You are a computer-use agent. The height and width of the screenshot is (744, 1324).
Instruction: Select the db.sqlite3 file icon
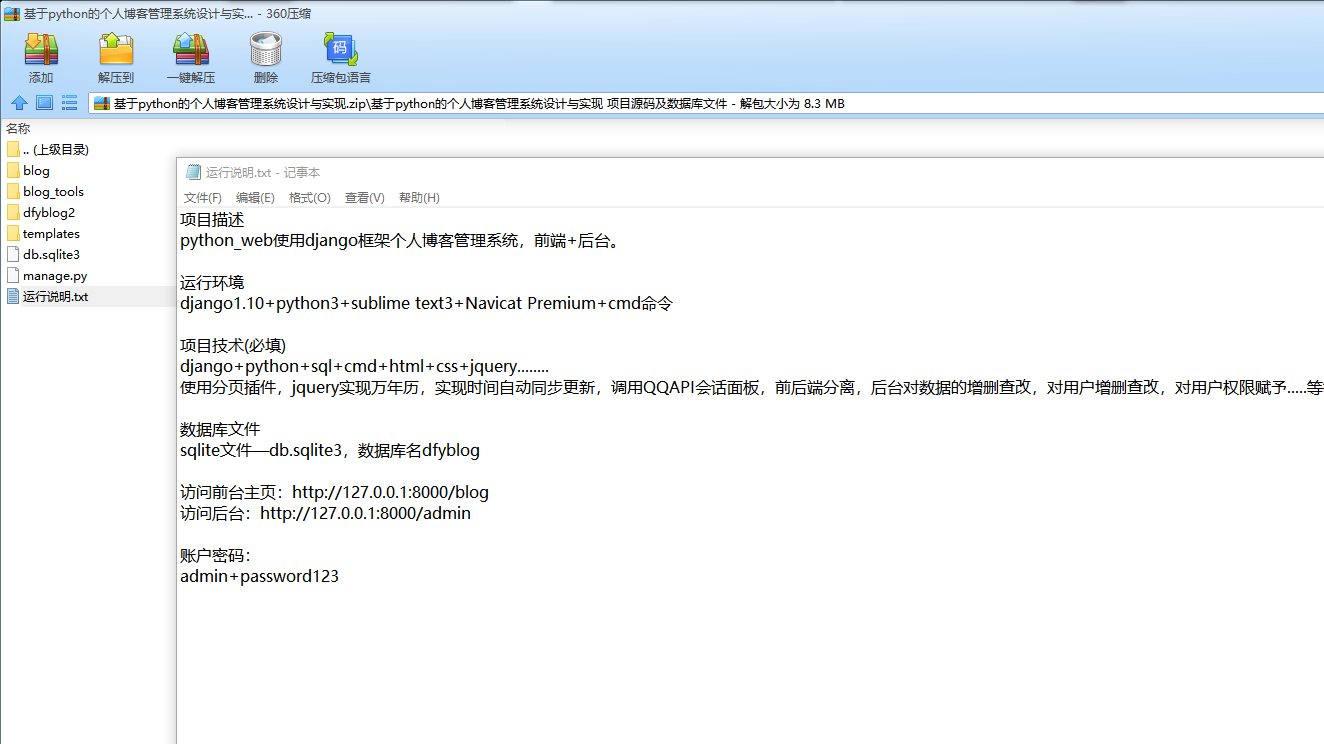coord(13,254)
